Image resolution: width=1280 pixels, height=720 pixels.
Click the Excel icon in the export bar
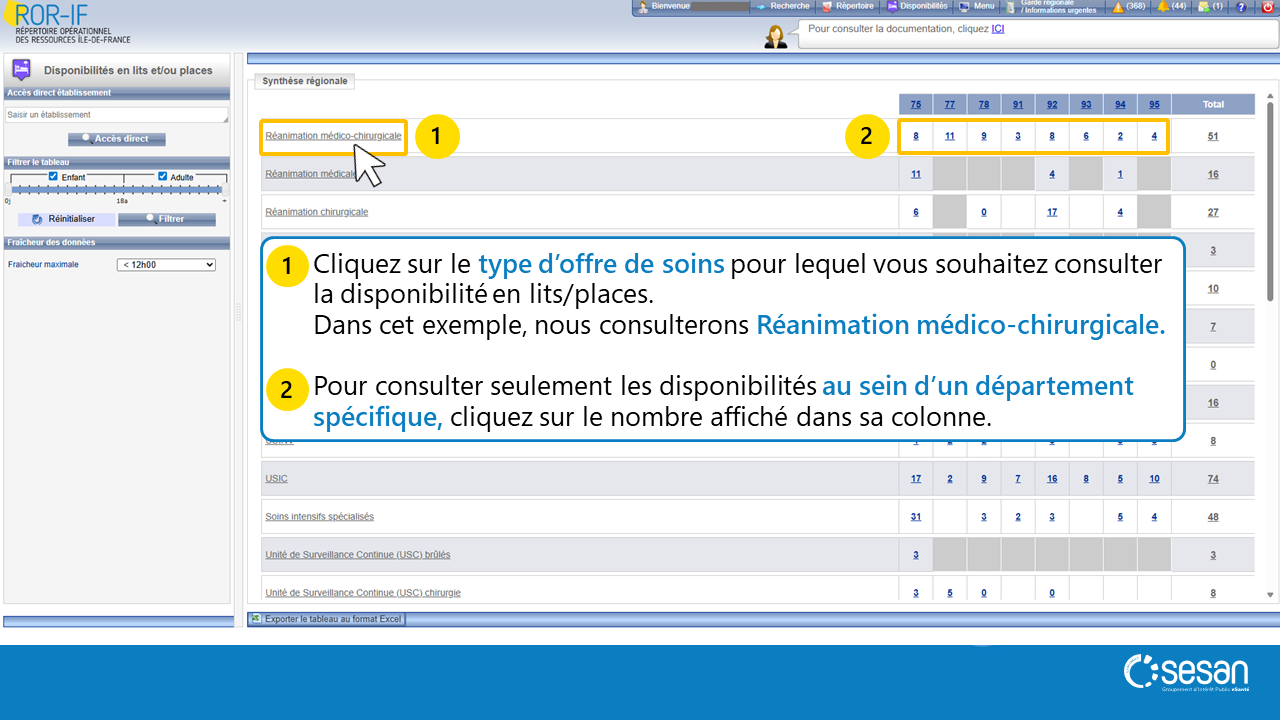[256, 619]
